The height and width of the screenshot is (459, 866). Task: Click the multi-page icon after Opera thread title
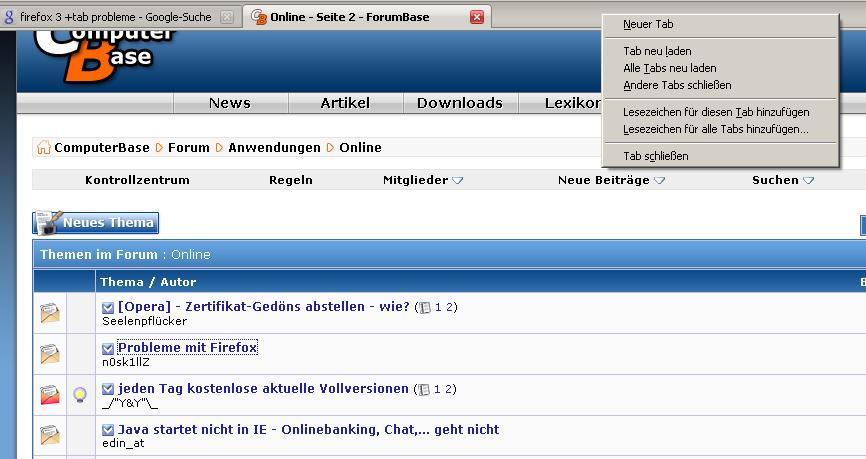click(424, 308)
